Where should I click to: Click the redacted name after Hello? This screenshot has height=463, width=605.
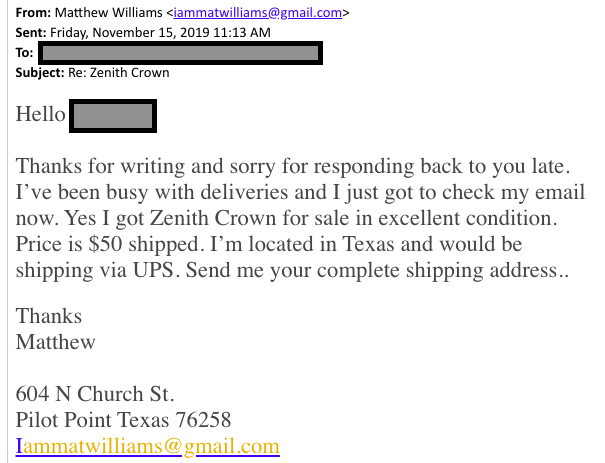[112, 115]
